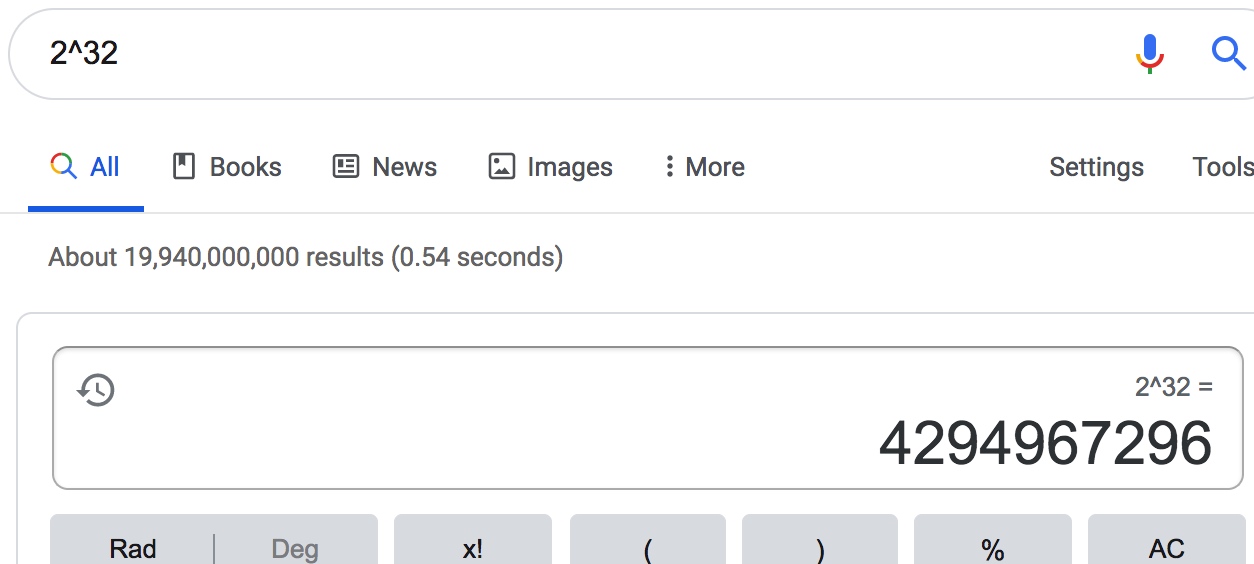Click the "2^32 =" expression in the calculator
This screenshot has width=1254, height=564.
pyautogui.click(x=1173, y=387)
